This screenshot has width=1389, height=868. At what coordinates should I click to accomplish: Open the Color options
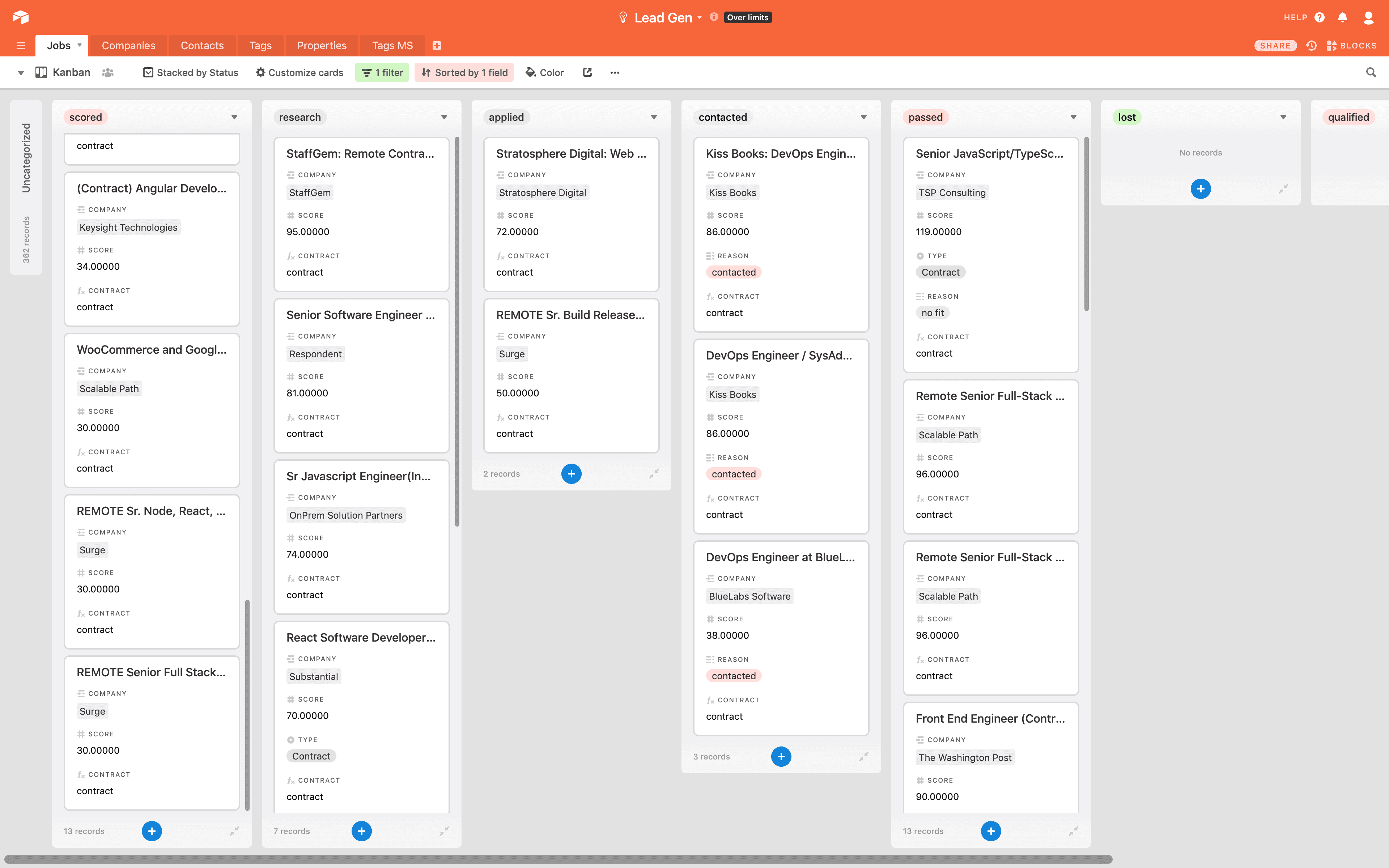tap(545, 72)
